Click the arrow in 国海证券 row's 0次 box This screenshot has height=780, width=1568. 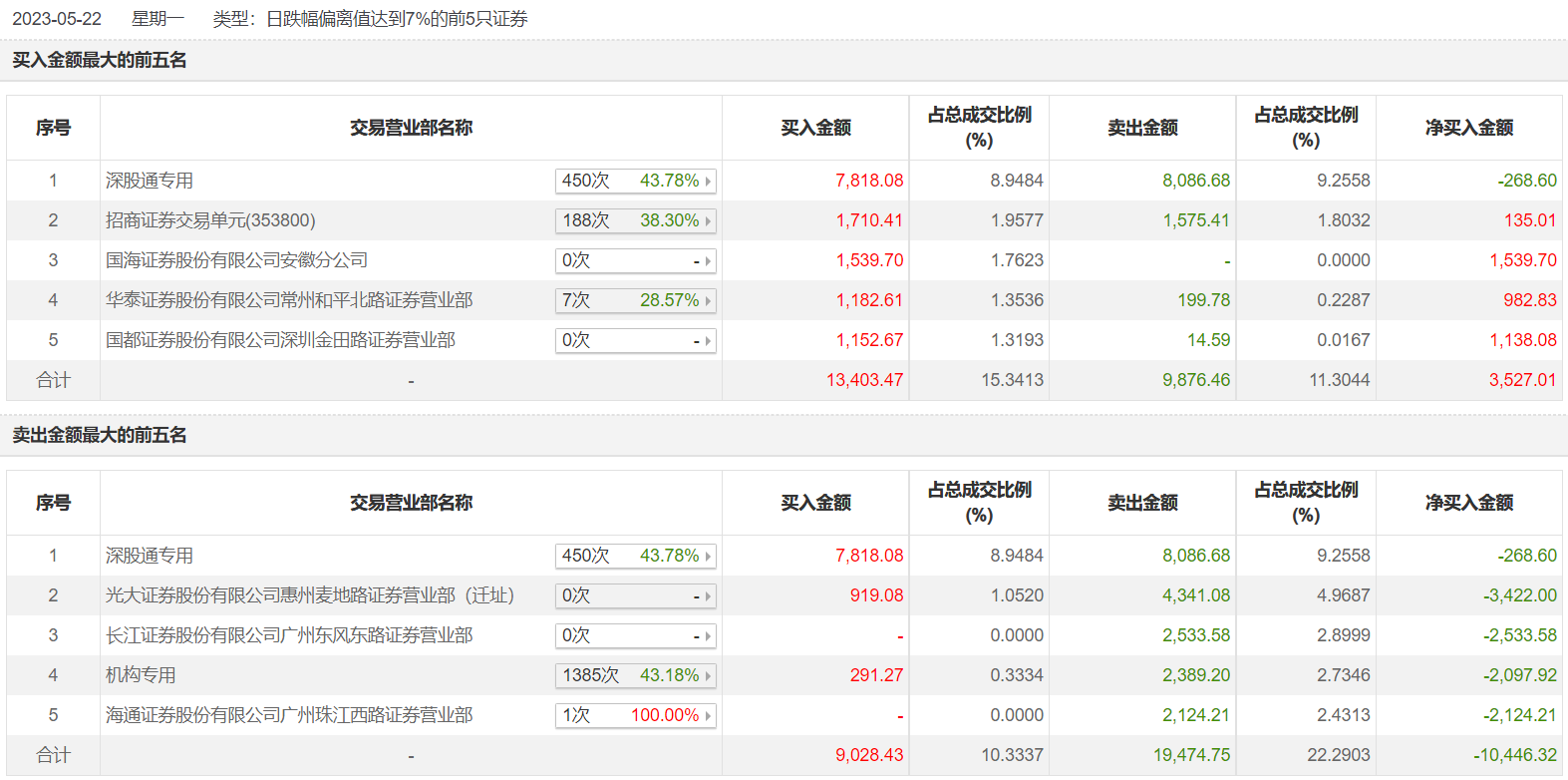pos(708,261)
